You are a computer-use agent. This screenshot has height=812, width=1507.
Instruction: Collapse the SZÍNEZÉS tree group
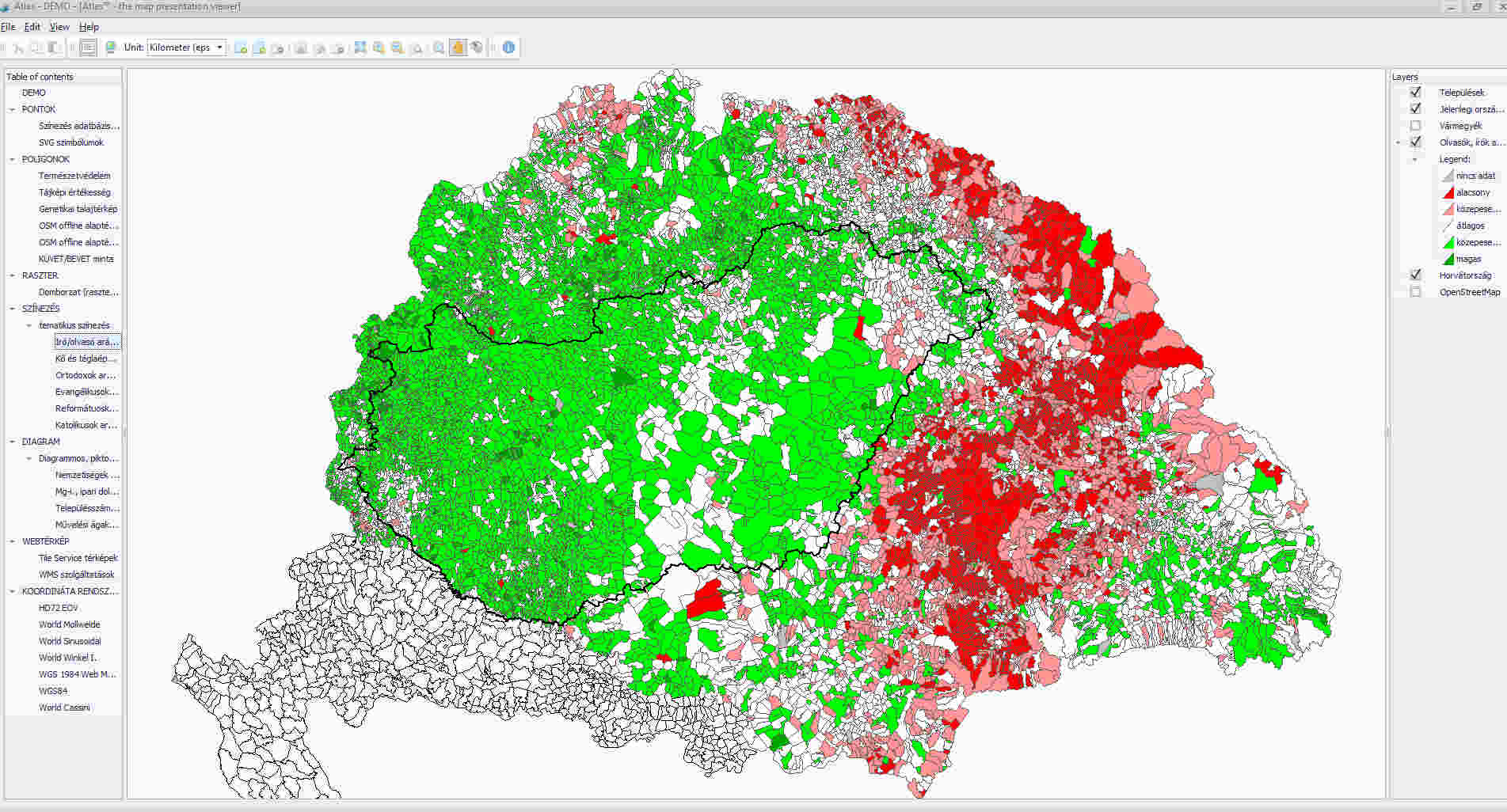point(12,309)
